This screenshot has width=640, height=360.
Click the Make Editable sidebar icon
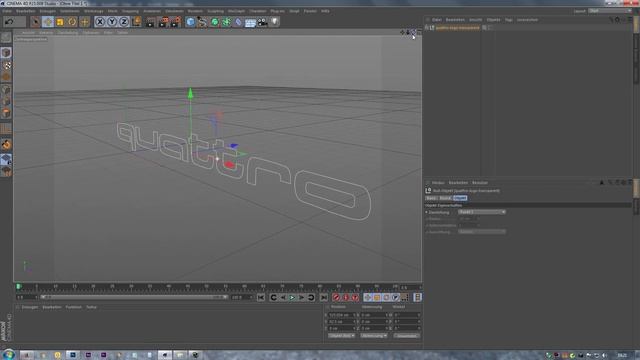pos(6,38)
